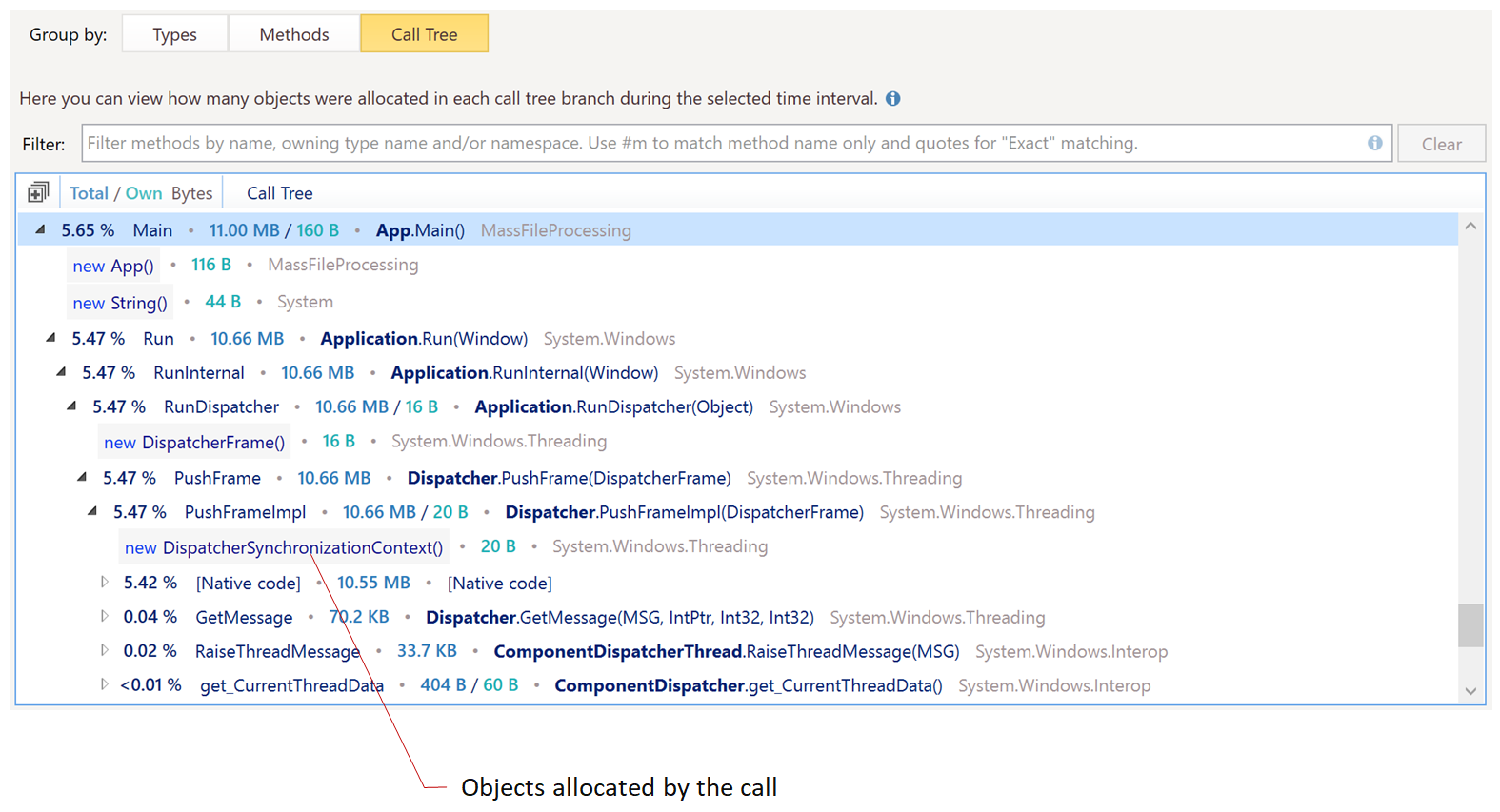
Task: Click info icon next to description text
Action: 892,99
